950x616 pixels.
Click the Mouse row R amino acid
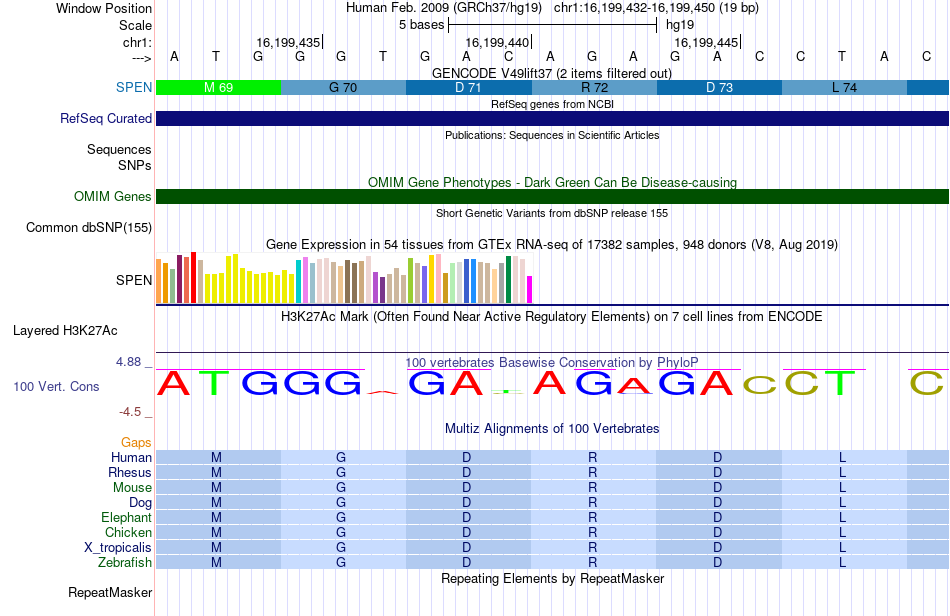pyautogui.click(x=593, y=488)
